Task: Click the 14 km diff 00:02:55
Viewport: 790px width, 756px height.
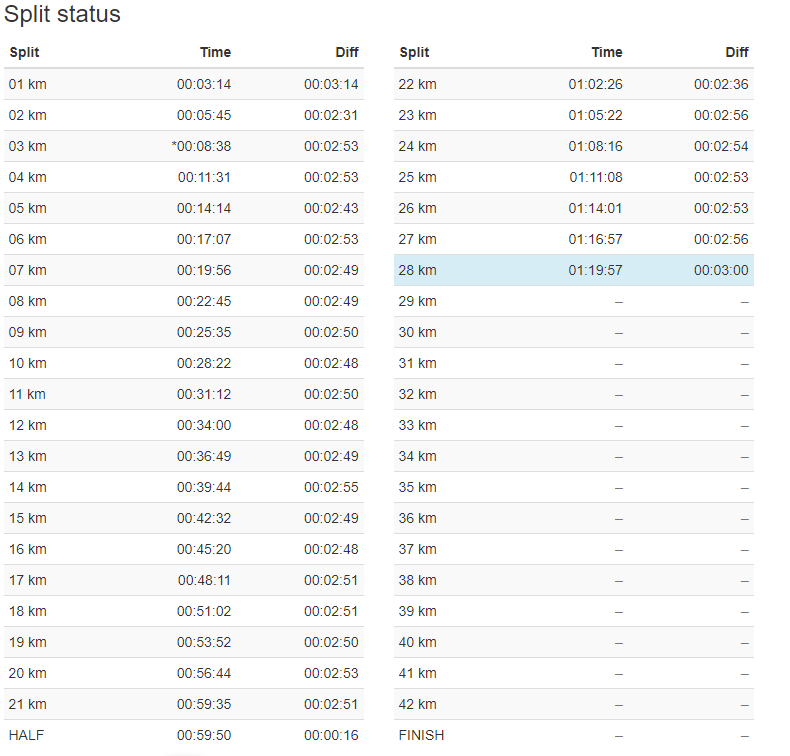Action: (331, 488)
